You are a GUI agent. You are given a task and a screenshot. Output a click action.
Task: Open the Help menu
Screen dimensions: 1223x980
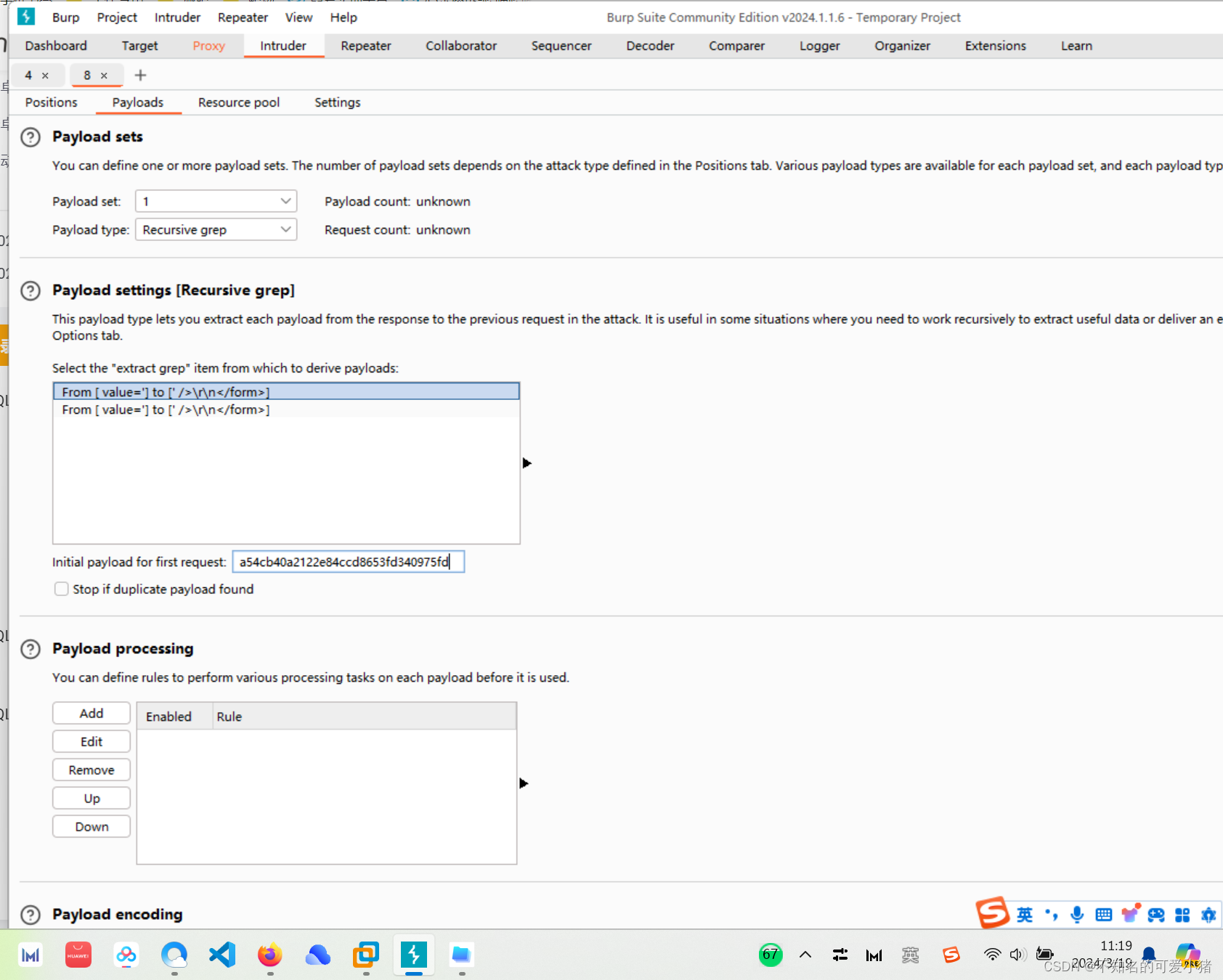point(344,17)
